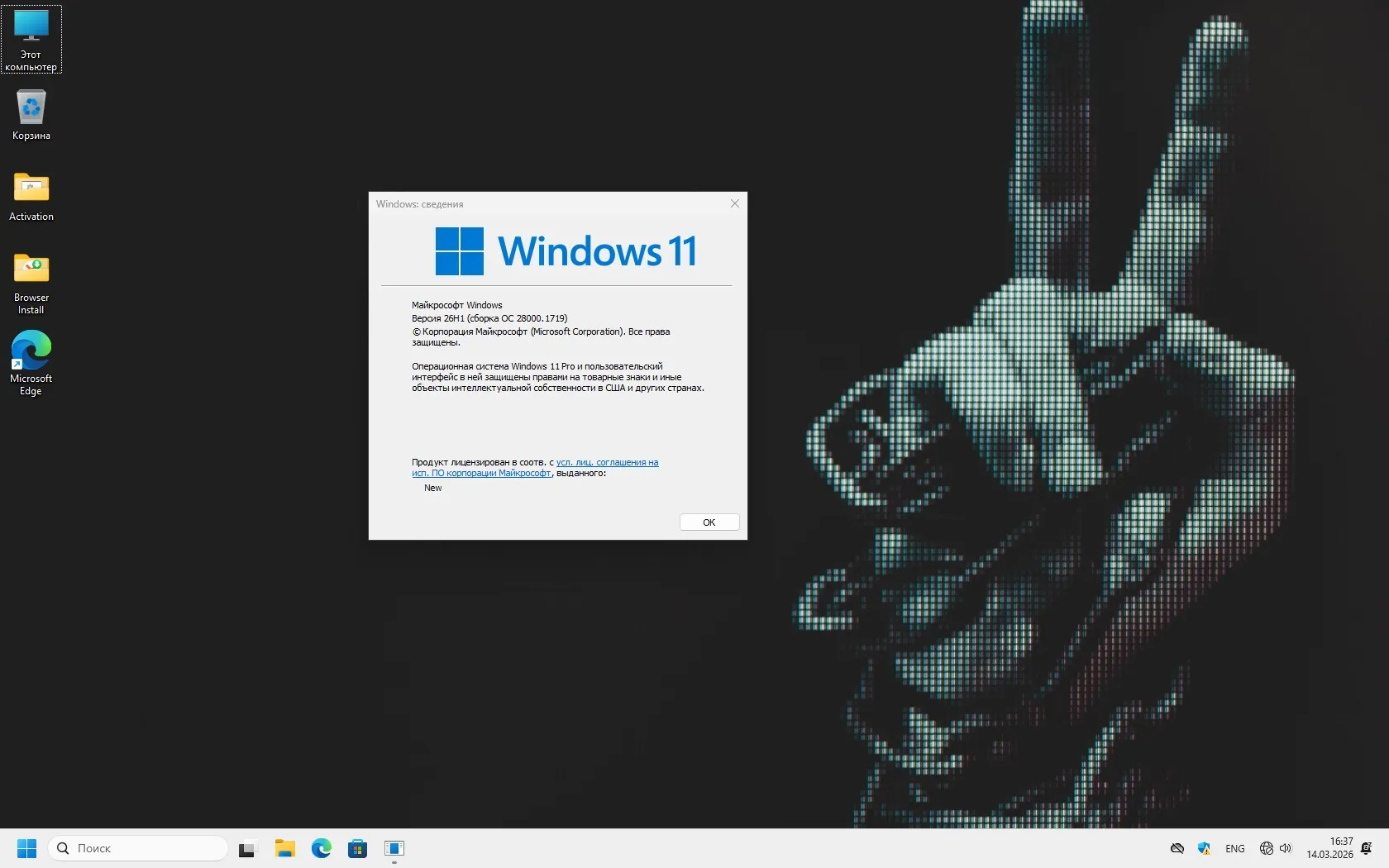
Task: Open Task View on the taskbar
Action: pyautogui.click(x=248, y=848)
